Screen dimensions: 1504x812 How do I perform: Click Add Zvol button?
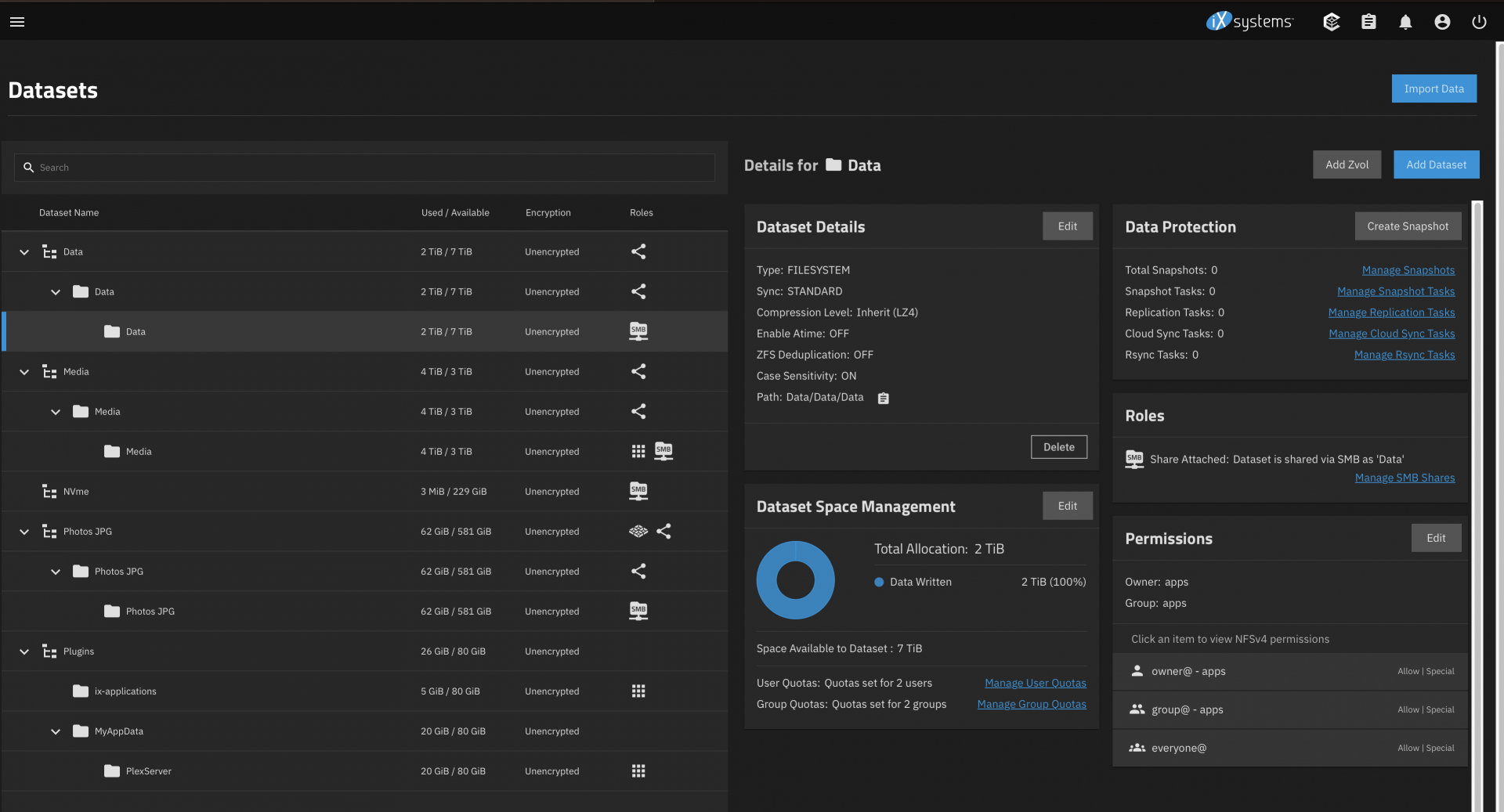tap(1347, 164)
